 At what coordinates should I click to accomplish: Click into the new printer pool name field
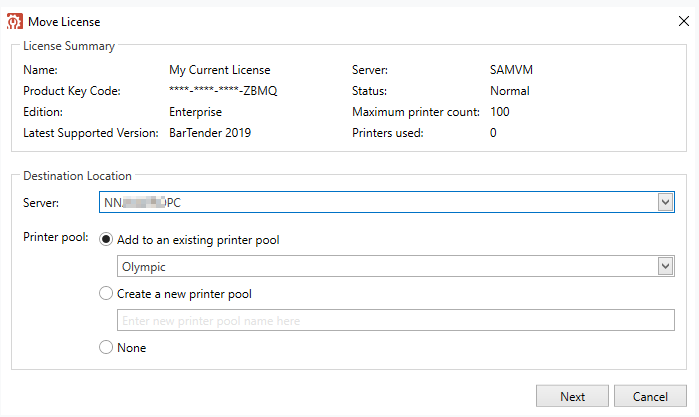click(395, 320)
